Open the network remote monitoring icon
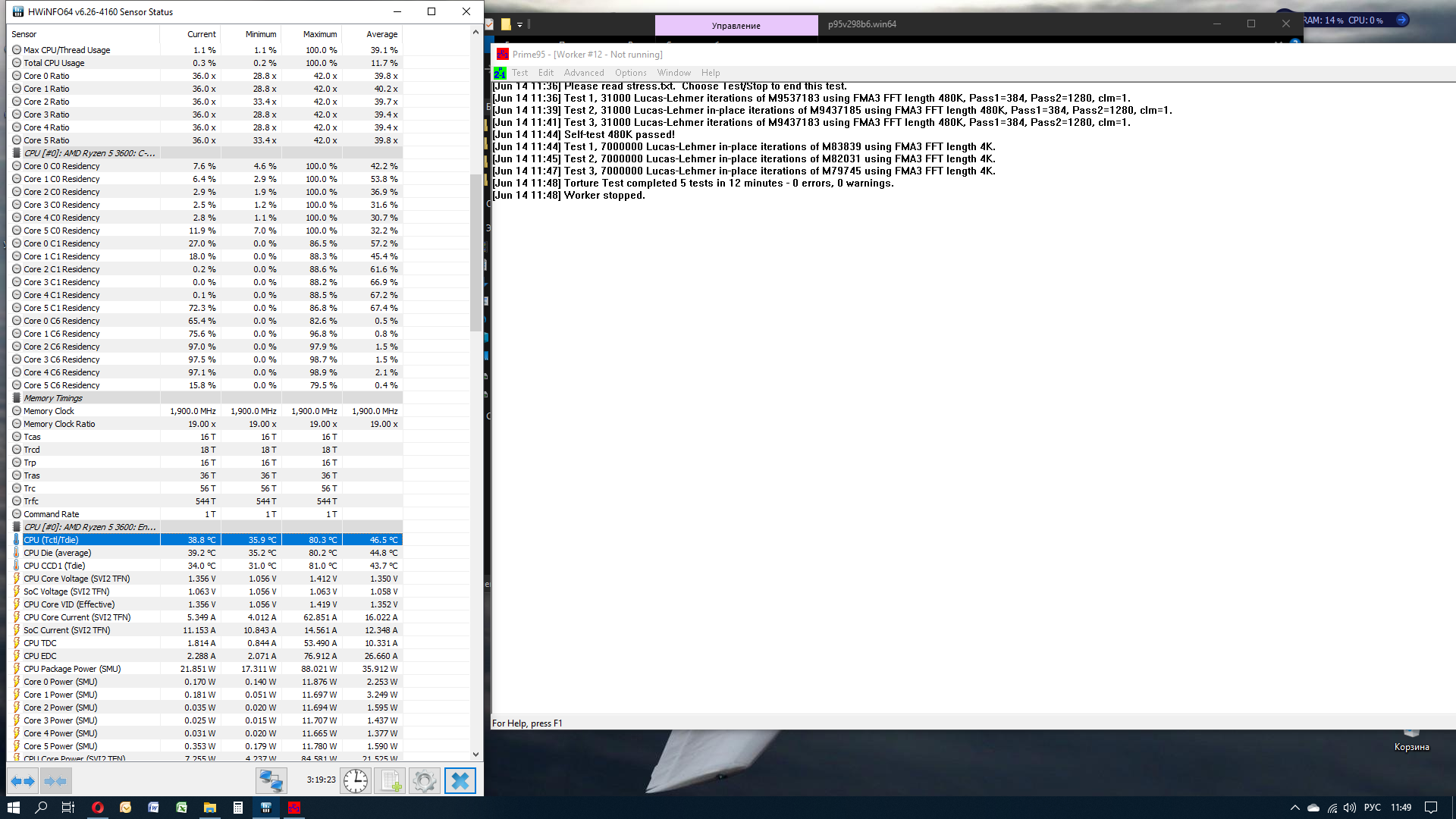1456x819 pixels. (271, 780)
